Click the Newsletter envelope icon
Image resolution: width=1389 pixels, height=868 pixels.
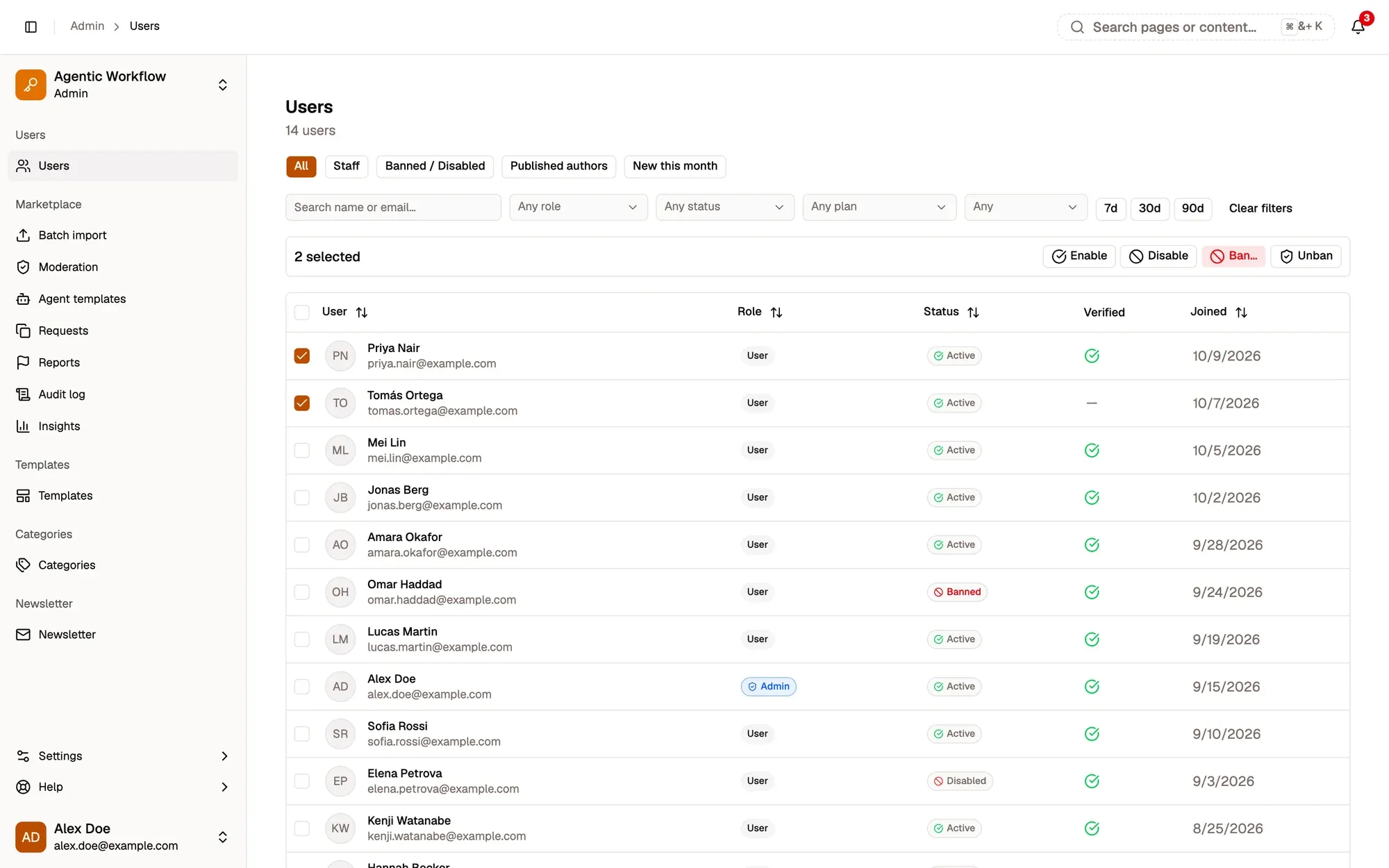(23, 635)
